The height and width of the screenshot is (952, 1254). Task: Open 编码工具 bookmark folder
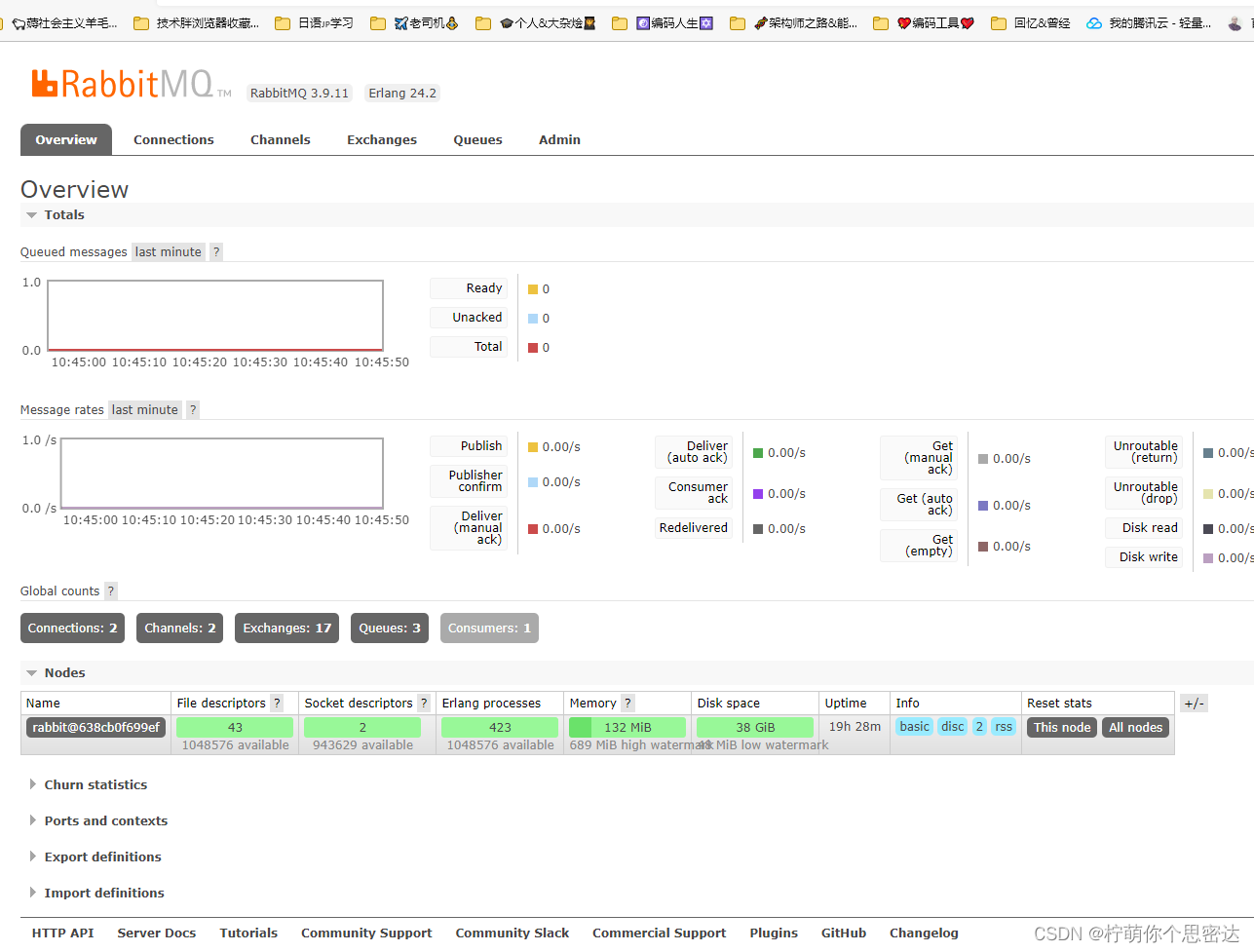click(924, 22)
